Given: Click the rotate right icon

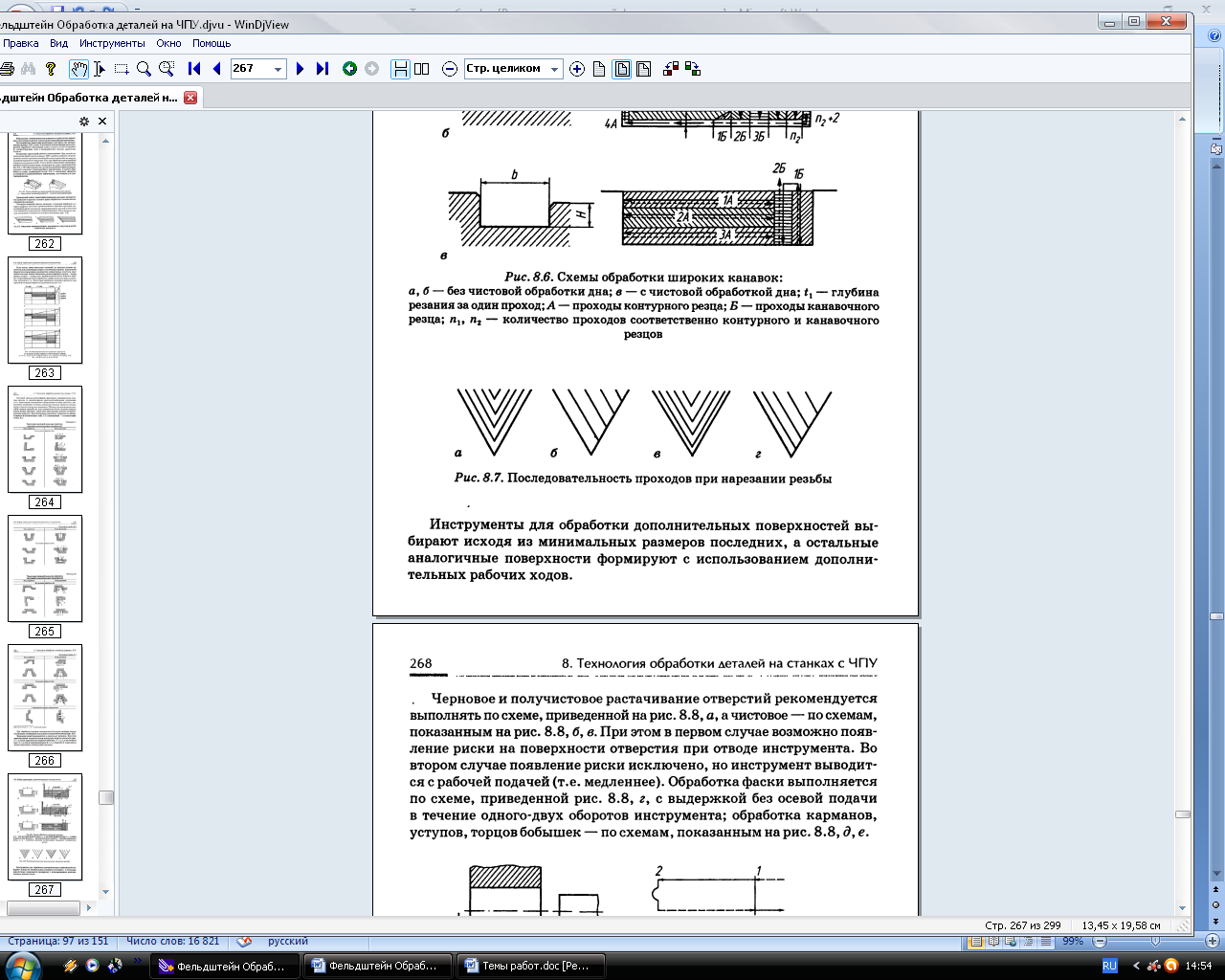Looking at the screenshot, I should 693,69.
